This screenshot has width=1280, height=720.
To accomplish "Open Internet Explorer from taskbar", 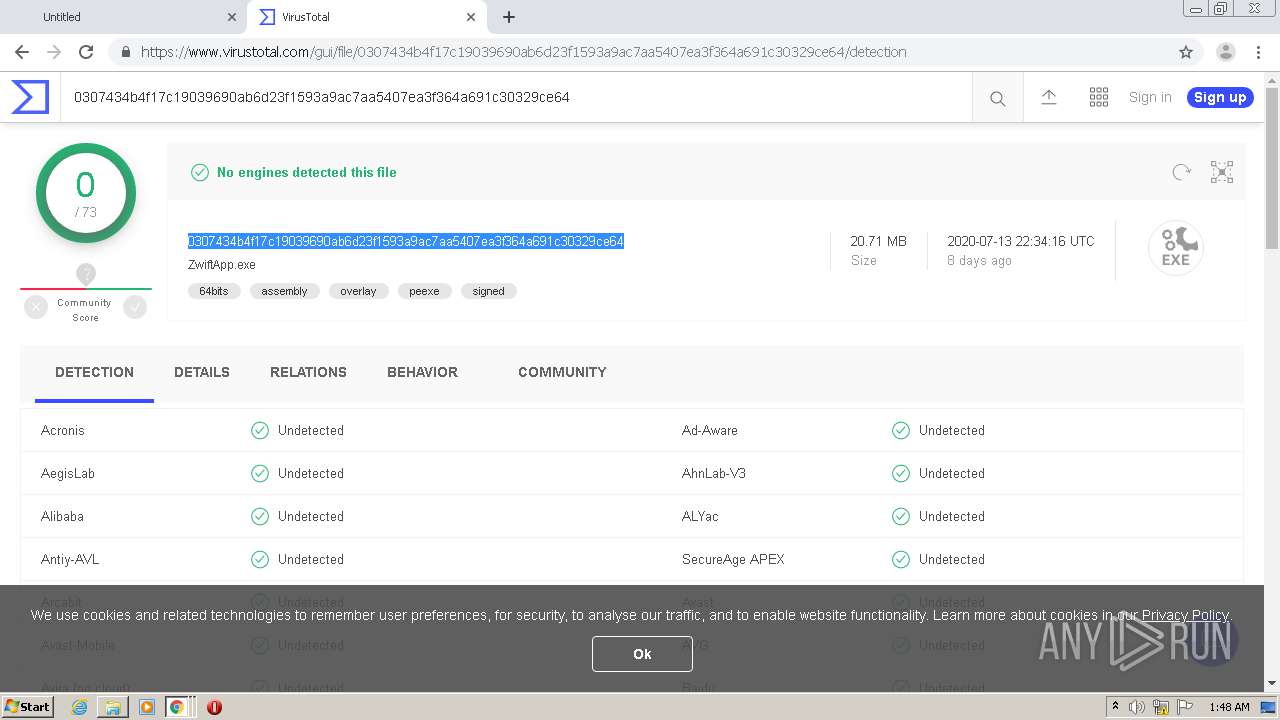I will point(79,707).
